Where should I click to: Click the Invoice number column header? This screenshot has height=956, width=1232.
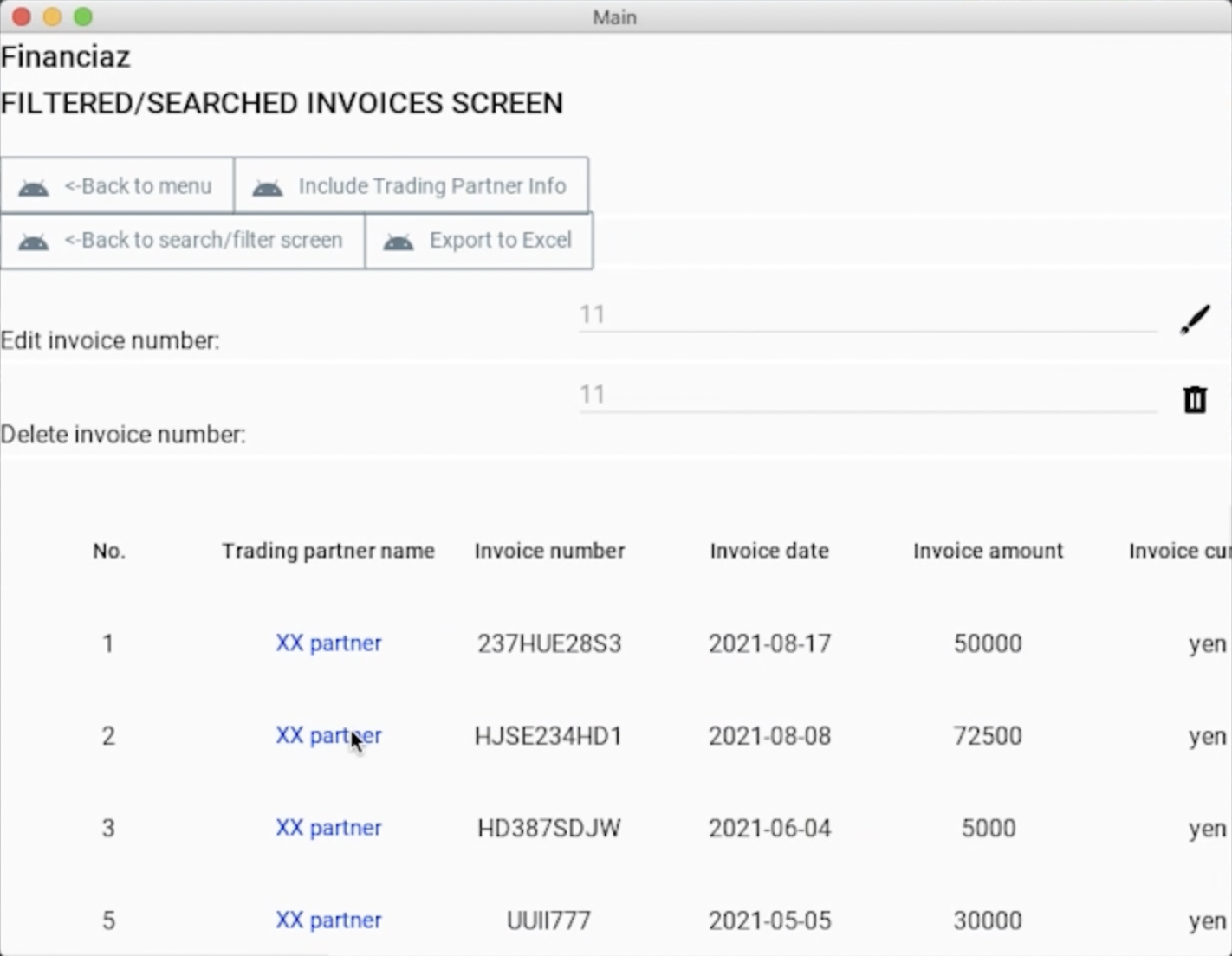[549, 551]
